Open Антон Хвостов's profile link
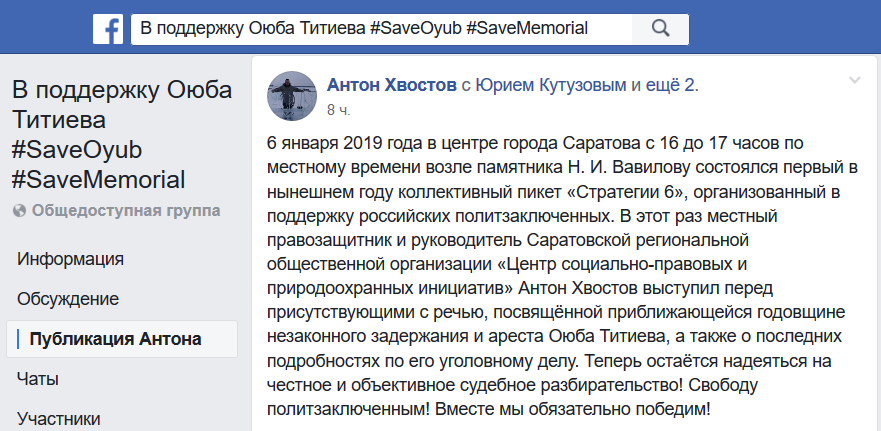Viewport: 881px width, 431px height. 391,85
